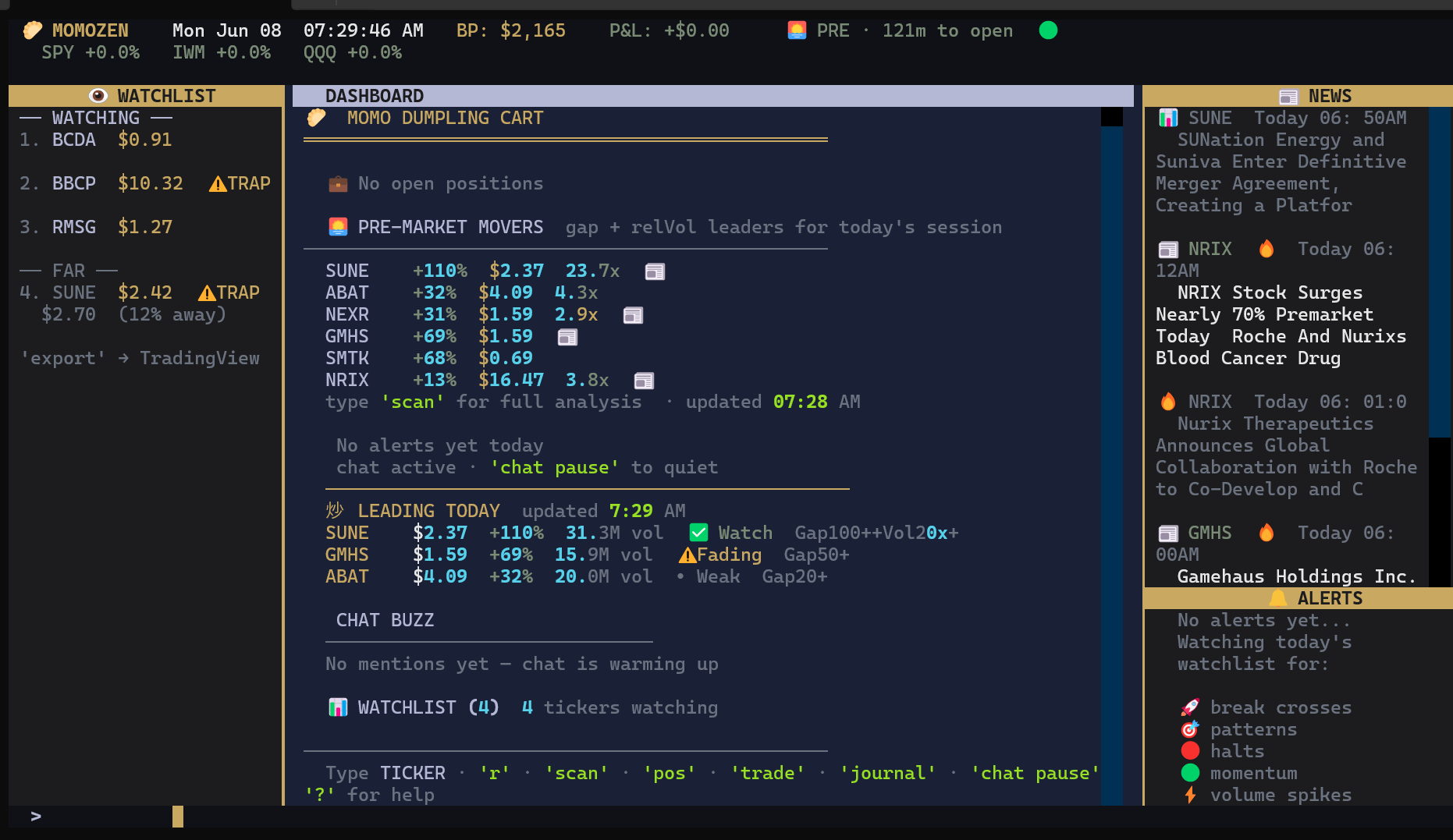This screenshot has height=840, width=1453.
Task: Open the news icon on GMHS movers row
Action: pyautogui.click(x=567, y=337)
